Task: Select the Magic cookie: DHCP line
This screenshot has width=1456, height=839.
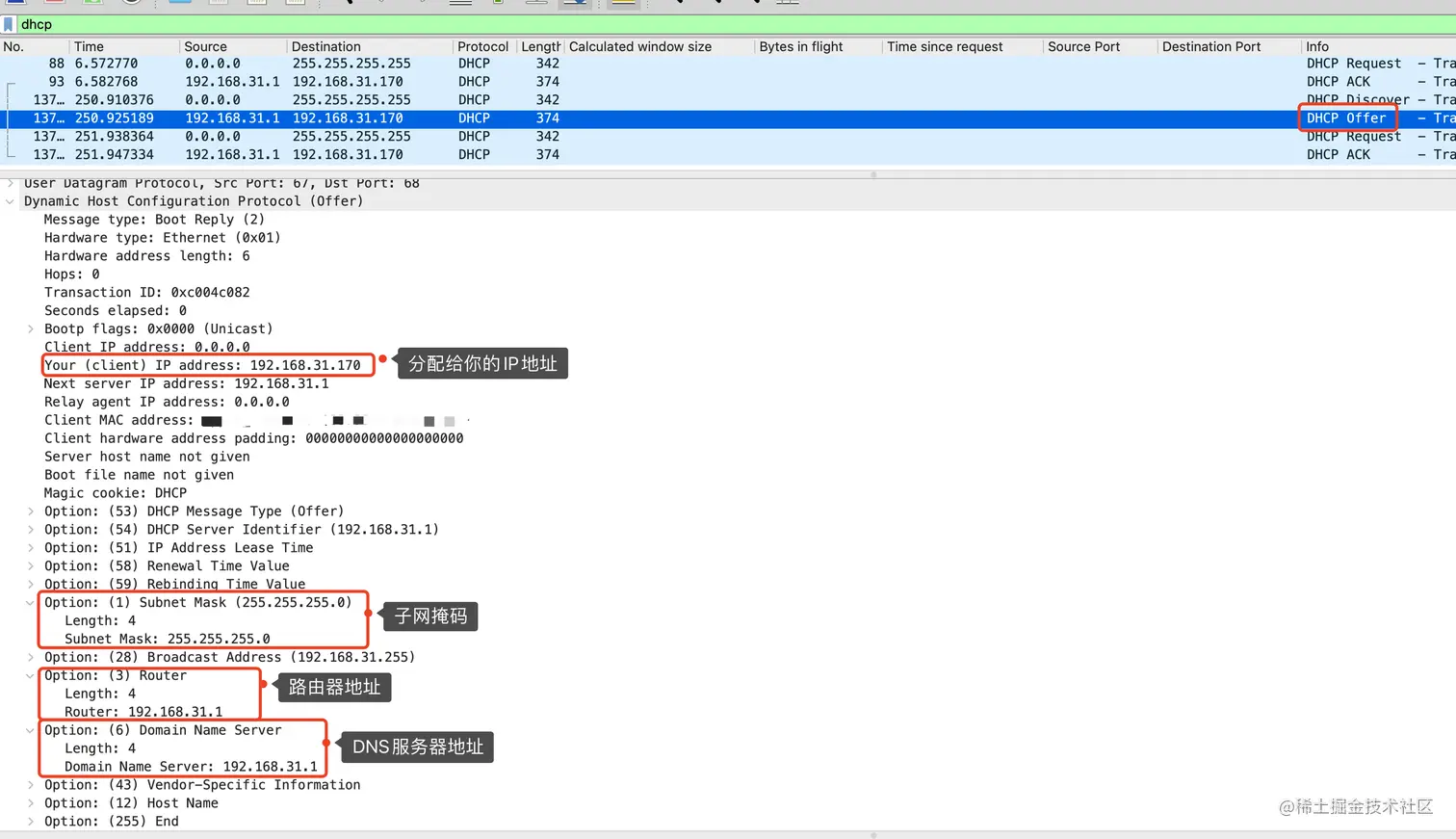Action: (116, 493)
